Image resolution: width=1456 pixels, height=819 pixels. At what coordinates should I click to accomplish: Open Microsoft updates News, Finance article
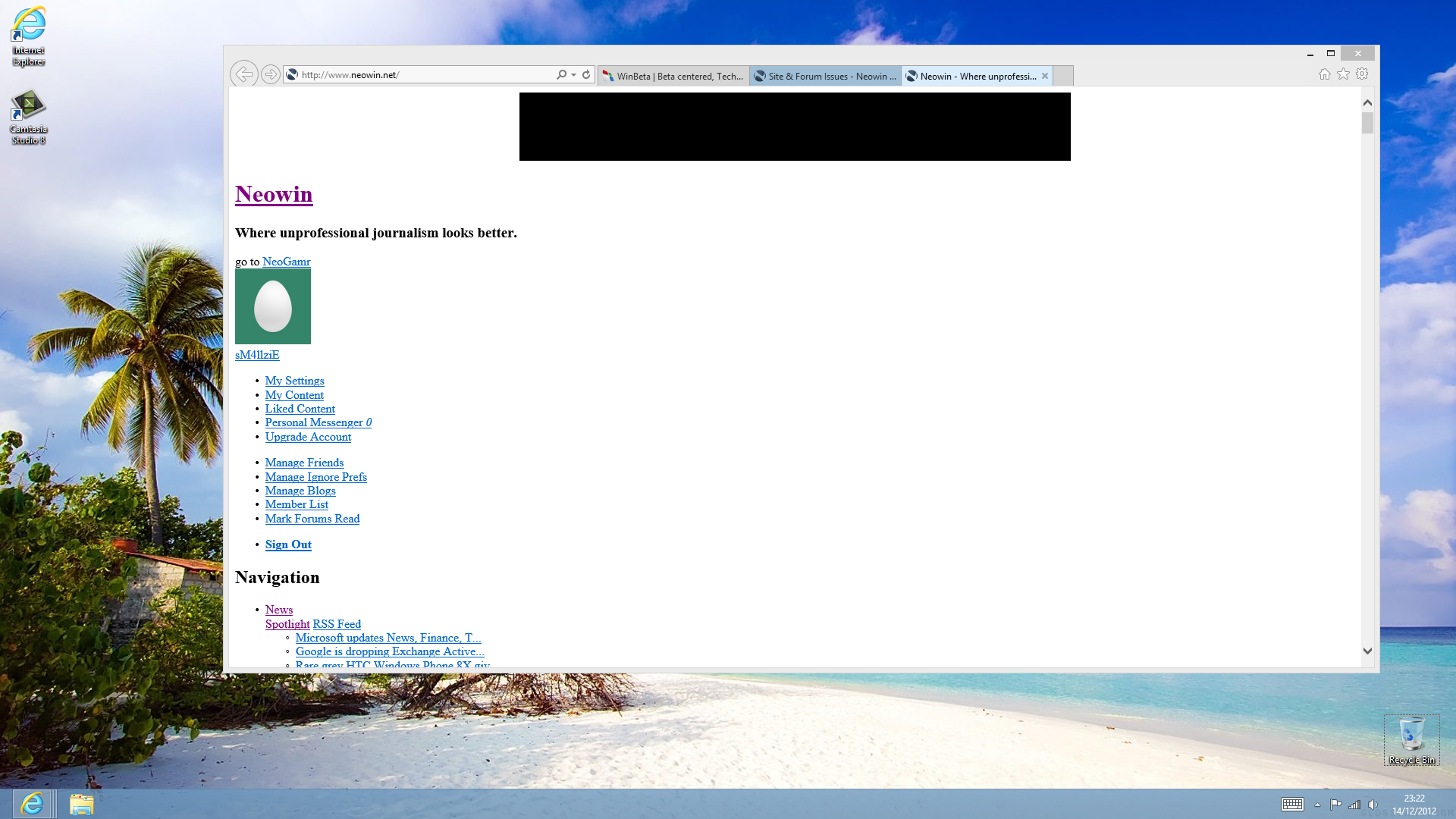(x=388, y=638)
